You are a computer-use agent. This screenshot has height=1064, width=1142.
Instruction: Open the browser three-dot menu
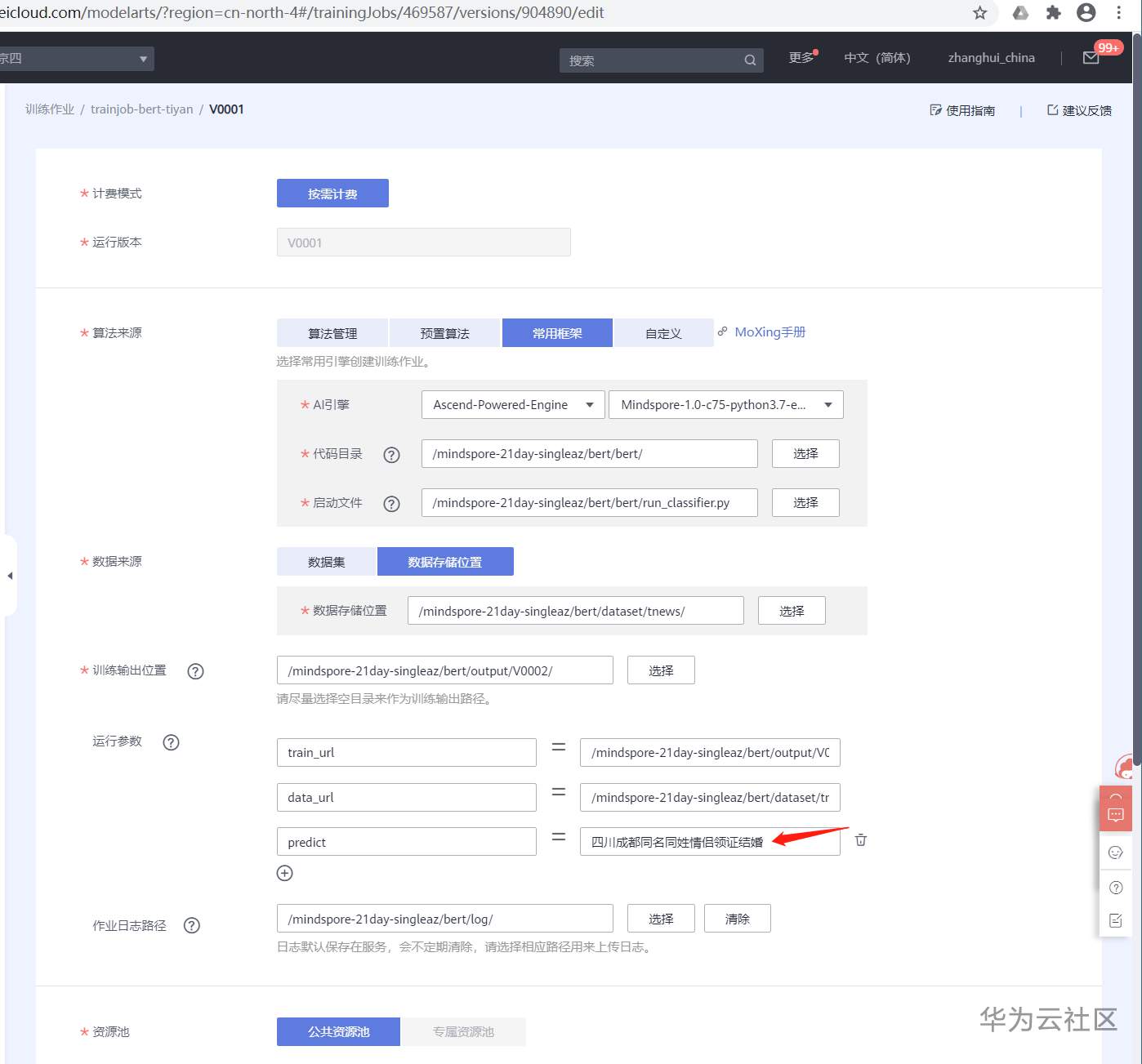tap(1119, 12)
